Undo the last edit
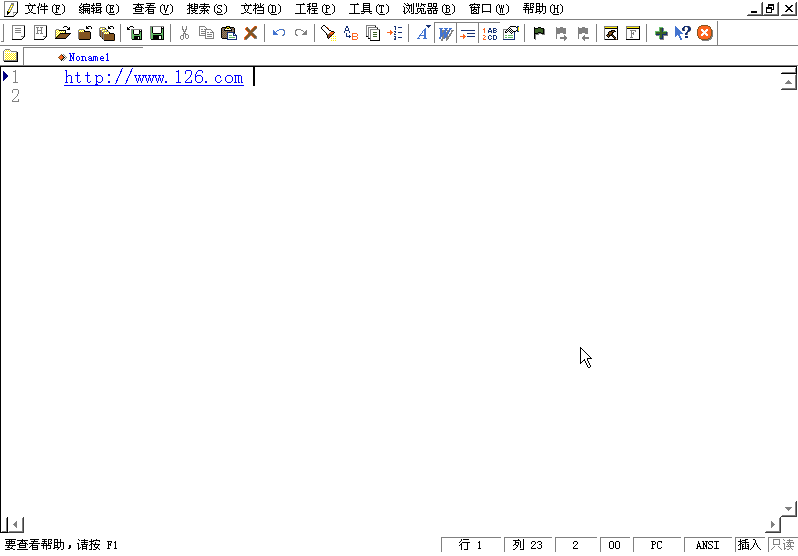 (x=279, y=33)
